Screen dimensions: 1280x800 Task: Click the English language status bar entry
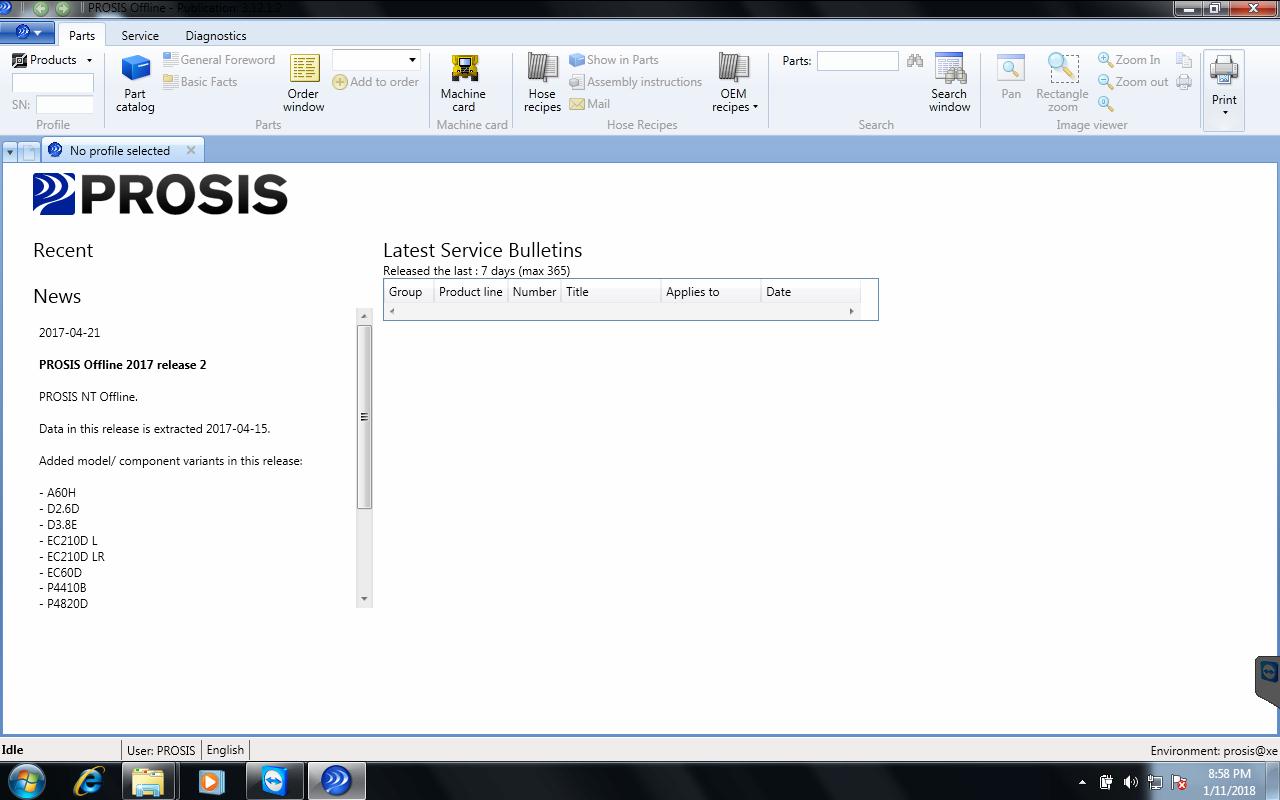coord(225,750)
